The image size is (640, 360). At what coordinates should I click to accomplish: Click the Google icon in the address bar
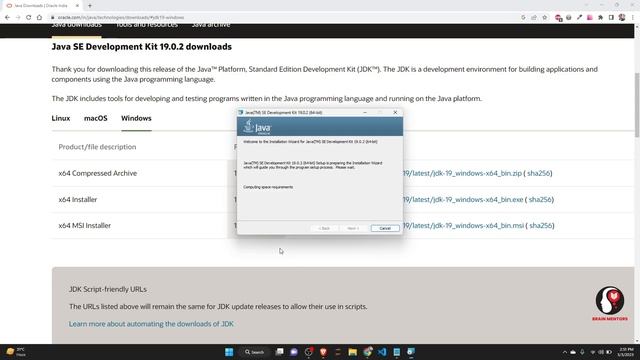point(523,18)
